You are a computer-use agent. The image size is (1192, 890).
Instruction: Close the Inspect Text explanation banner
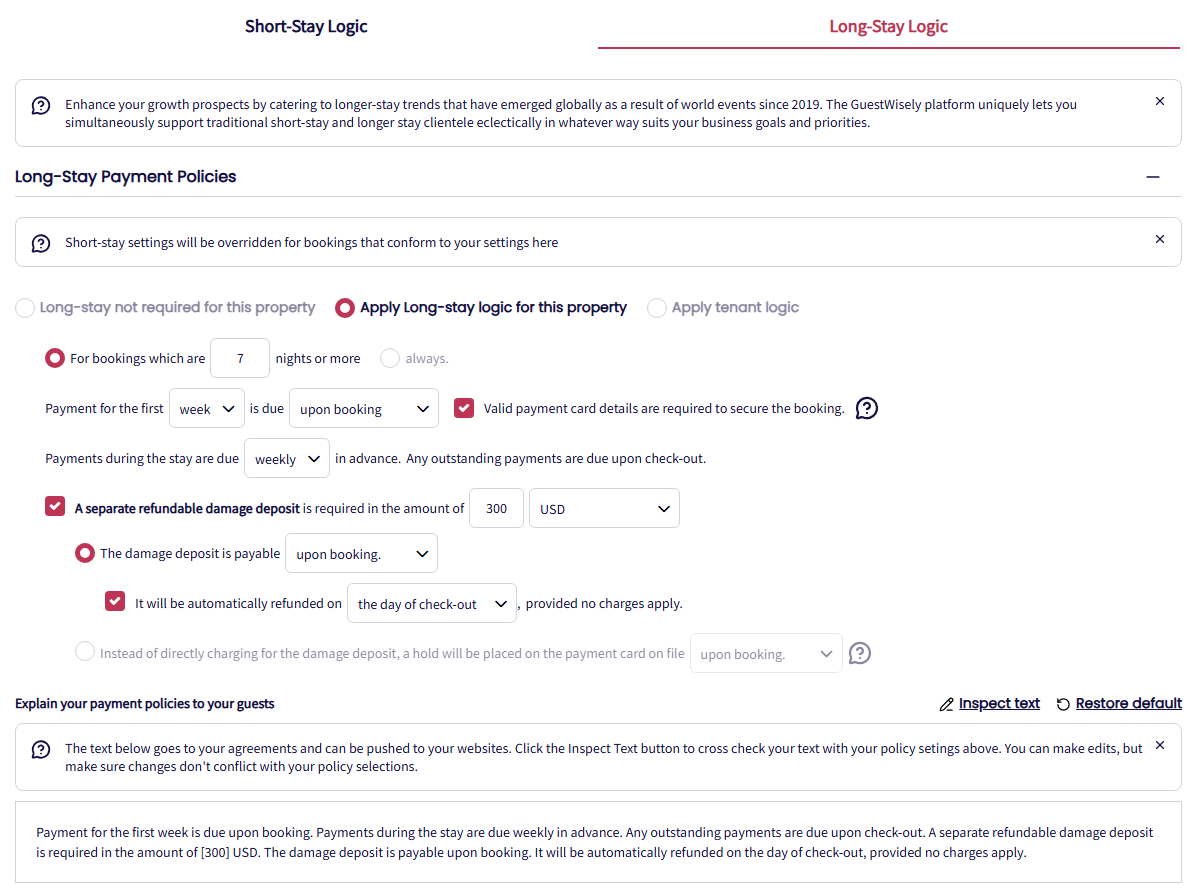click(1160, 745)
